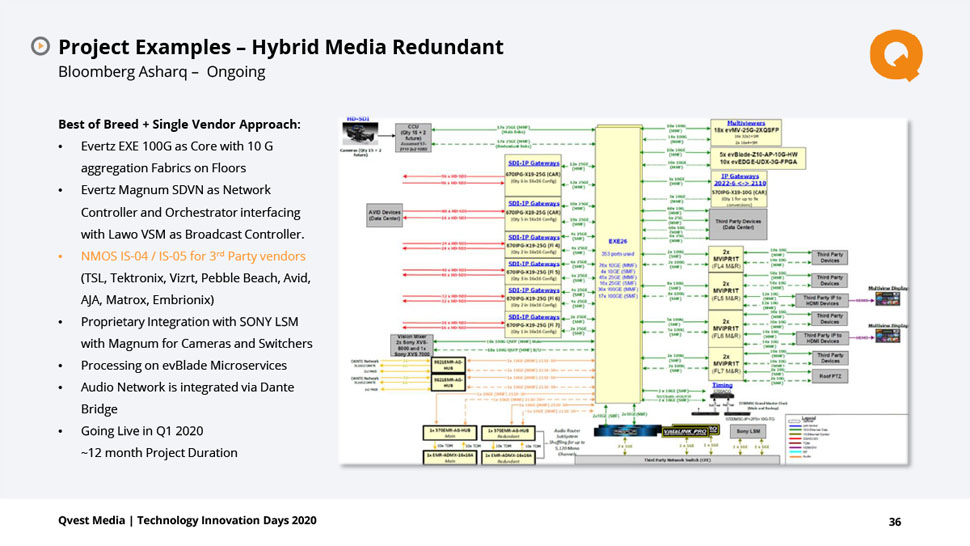Click the '2x MVIPR1T (FL7 M&R)' box
This screenshot has height=546, width=970.
[726, 364]
